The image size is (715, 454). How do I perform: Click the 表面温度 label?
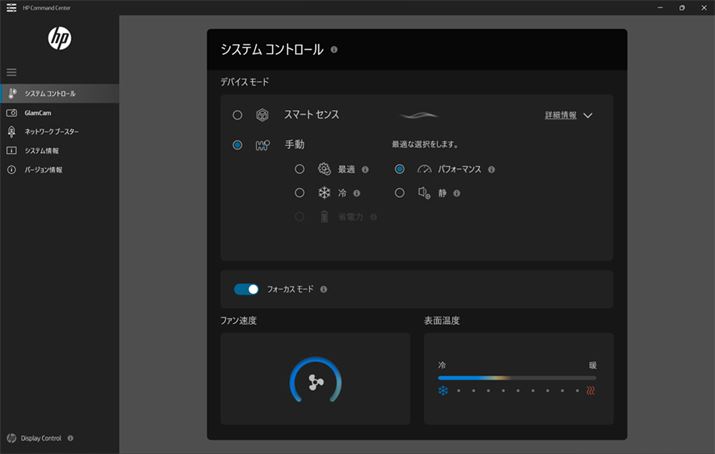[x=442, y=320]
